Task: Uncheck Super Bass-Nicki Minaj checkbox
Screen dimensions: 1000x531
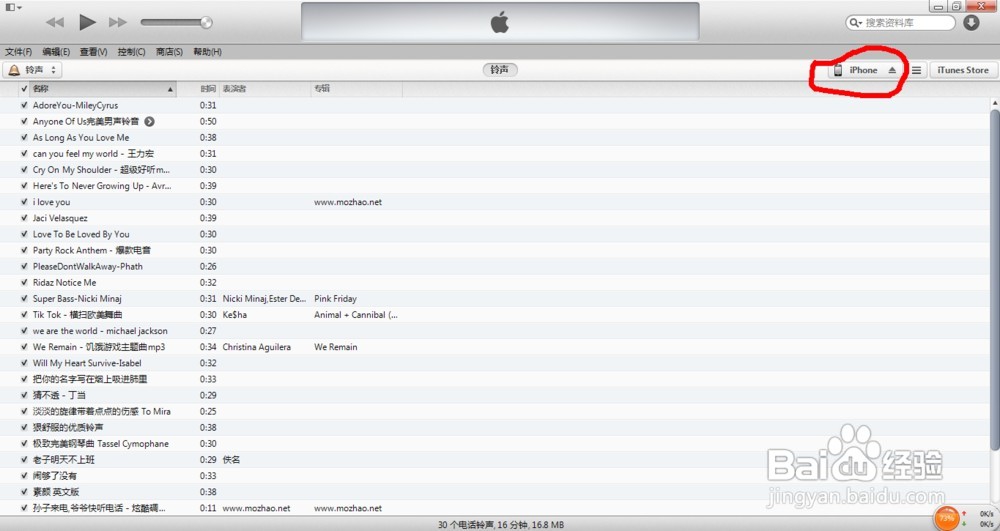Action: point(24,298)
